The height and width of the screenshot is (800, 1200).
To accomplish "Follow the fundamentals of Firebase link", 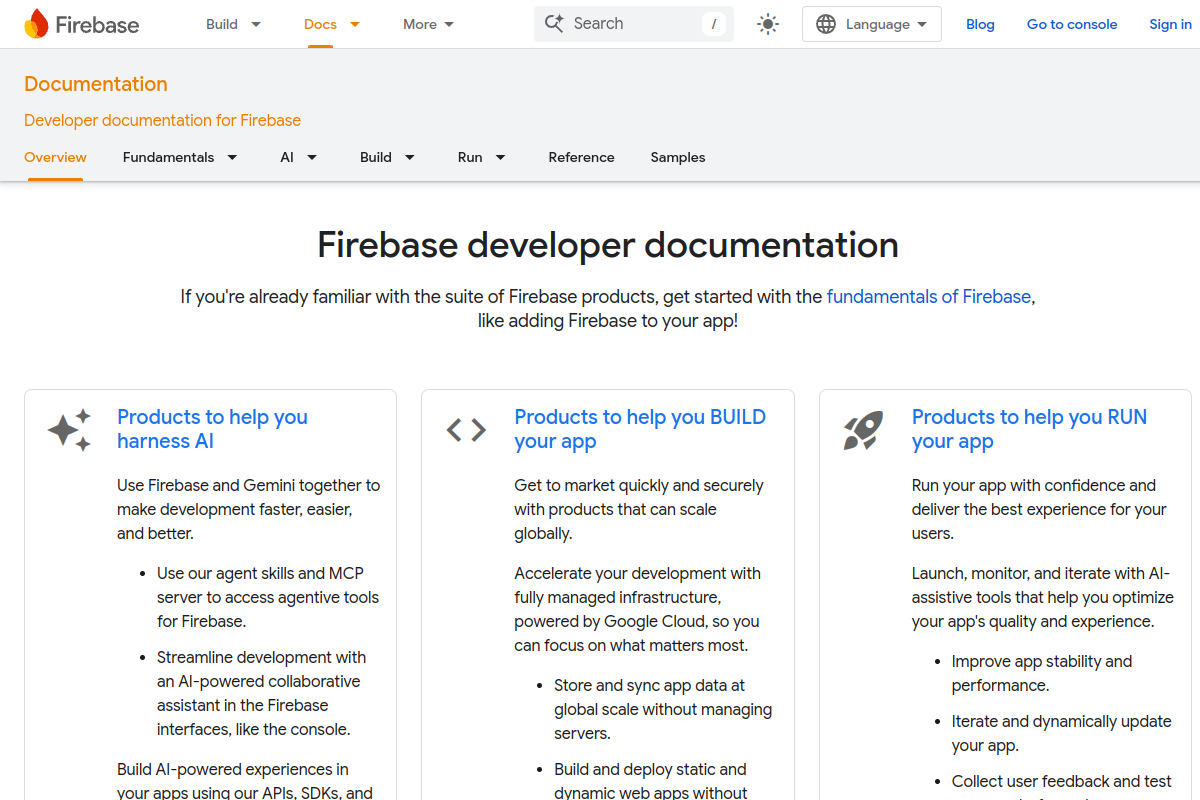I will pyautogui.click(x=929, y=297).
